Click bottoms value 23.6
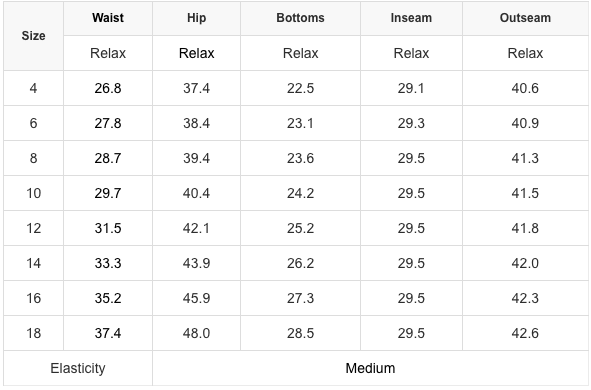The height and width of the screenshot is (390, 591). click(x=300, y=158)
